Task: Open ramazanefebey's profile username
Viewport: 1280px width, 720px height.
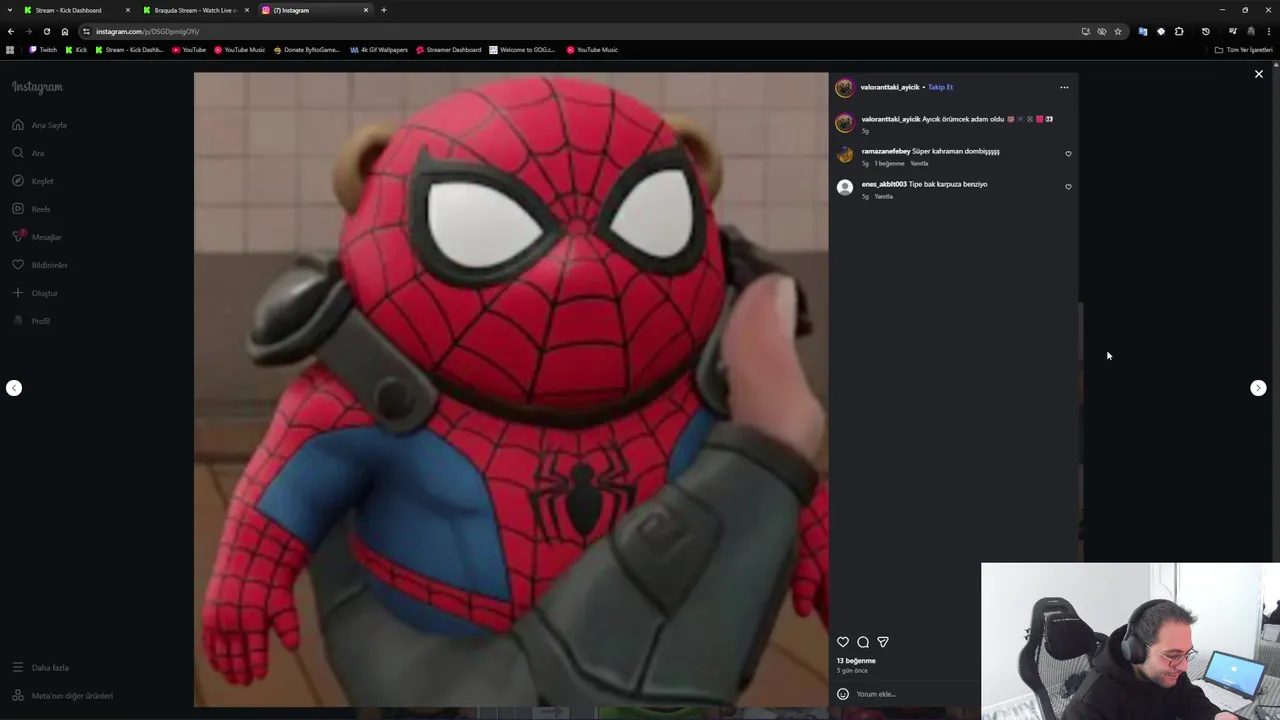Action: (886, 151)
